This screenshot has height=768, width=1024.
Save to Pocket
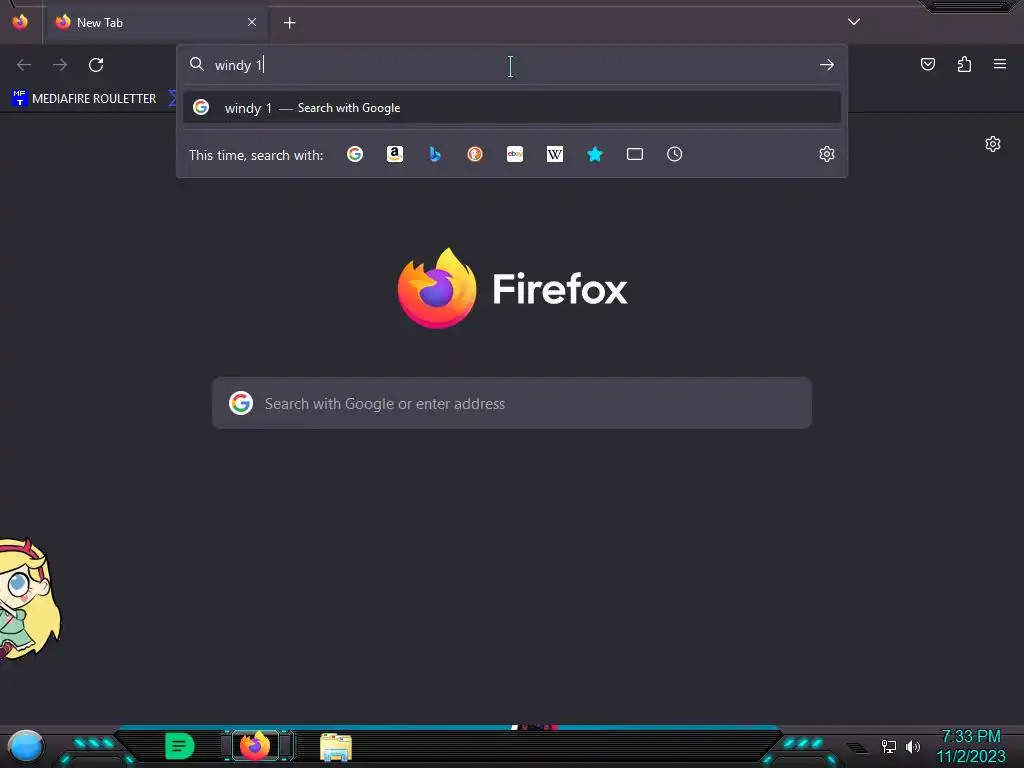928,64
